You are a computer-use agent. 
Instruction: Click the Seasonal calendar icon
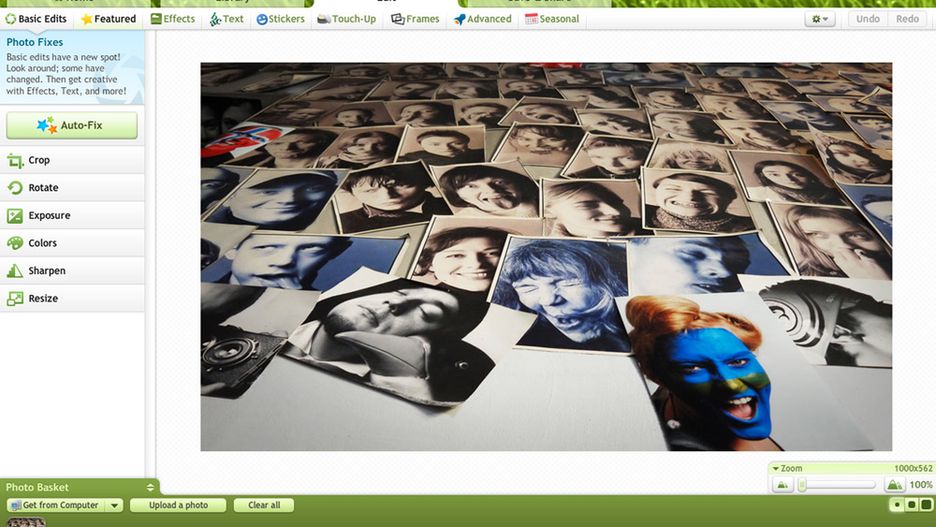click(531, 19)
